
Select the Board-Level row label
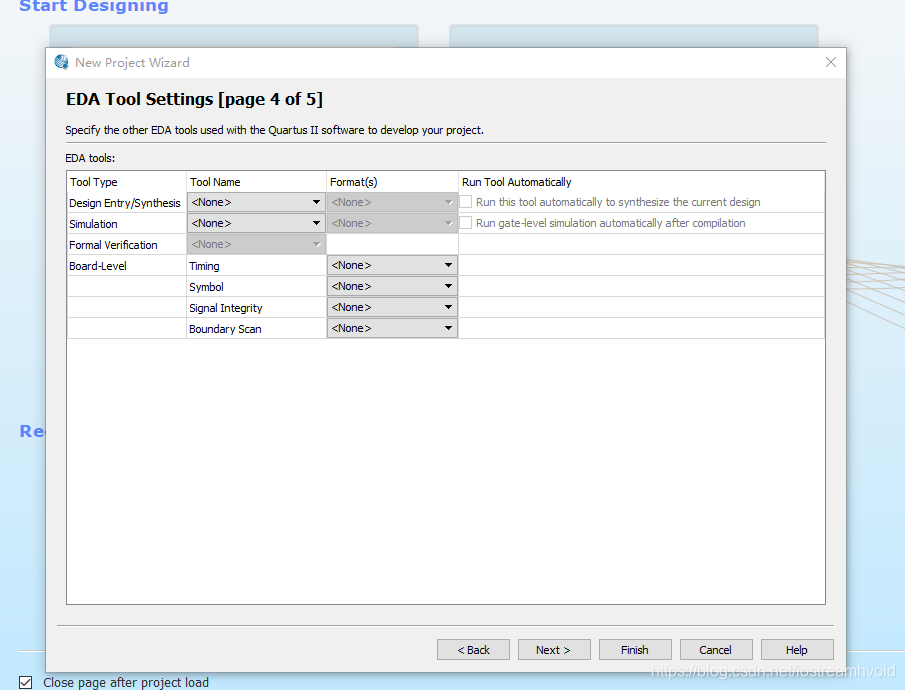coord(98,266)
